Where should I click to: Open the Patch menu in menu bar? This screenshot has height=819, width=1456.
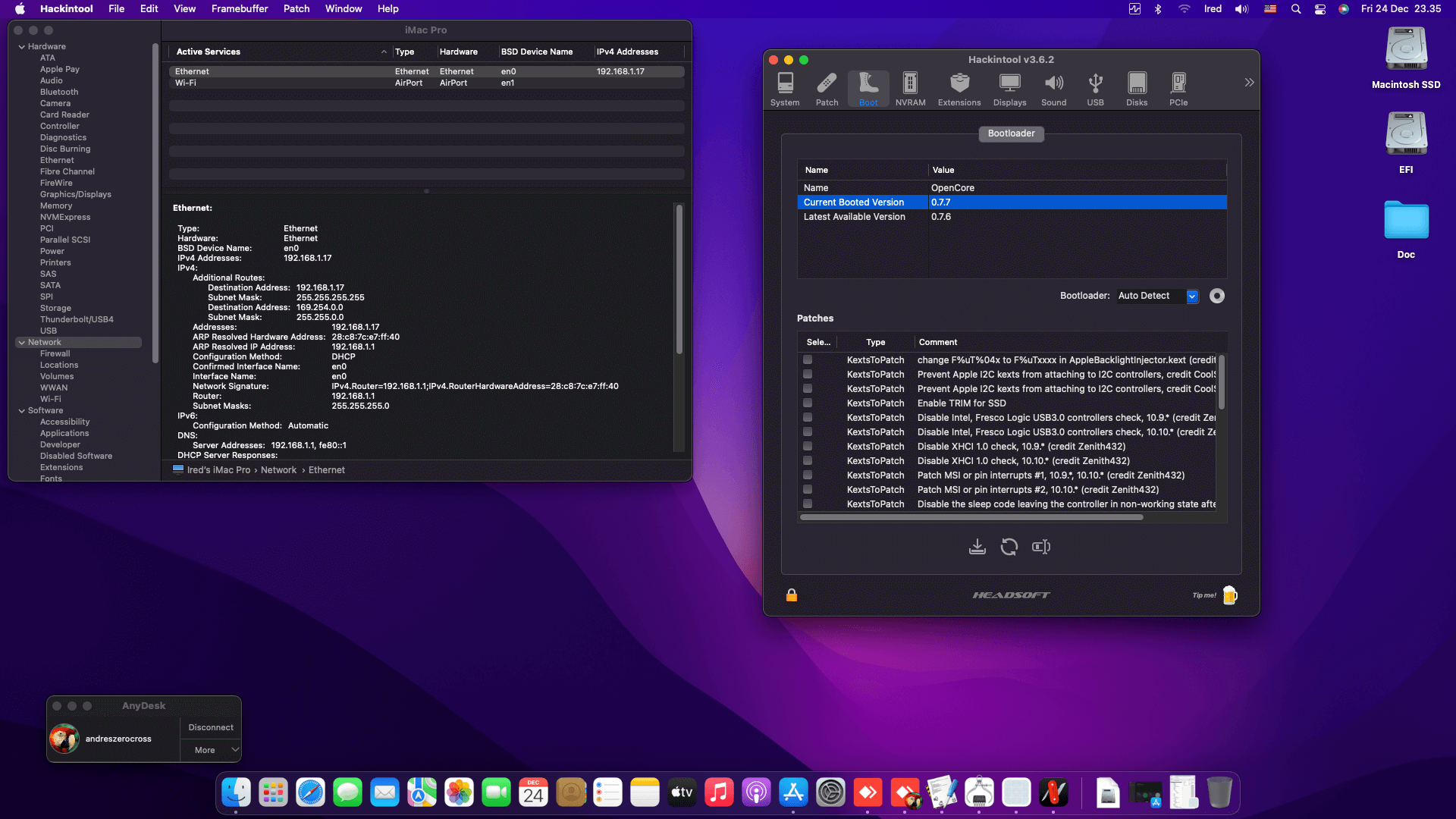pyautogui.click(x=297, y=9)
